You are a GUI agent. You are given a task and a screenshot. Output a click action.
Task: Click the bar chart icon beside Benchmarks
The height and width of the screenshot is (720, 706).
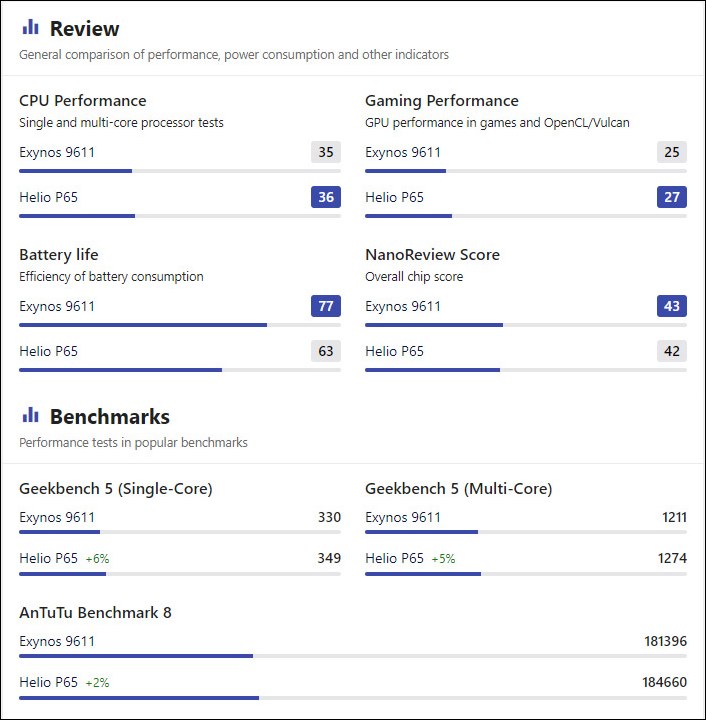pos(30,415)
